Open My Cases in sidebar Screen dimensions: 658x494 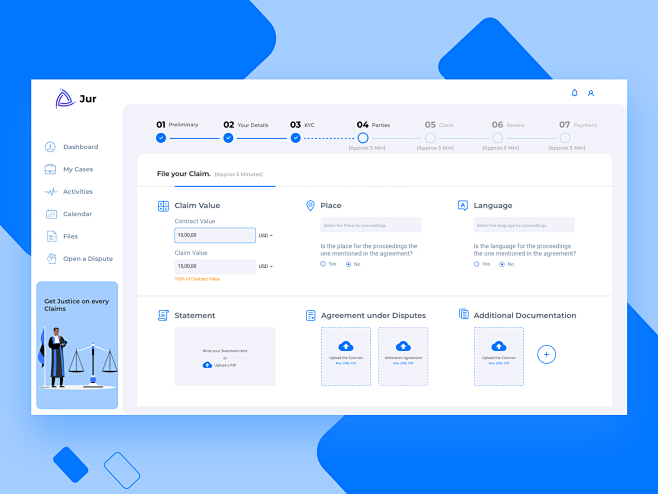pos(78,169)
